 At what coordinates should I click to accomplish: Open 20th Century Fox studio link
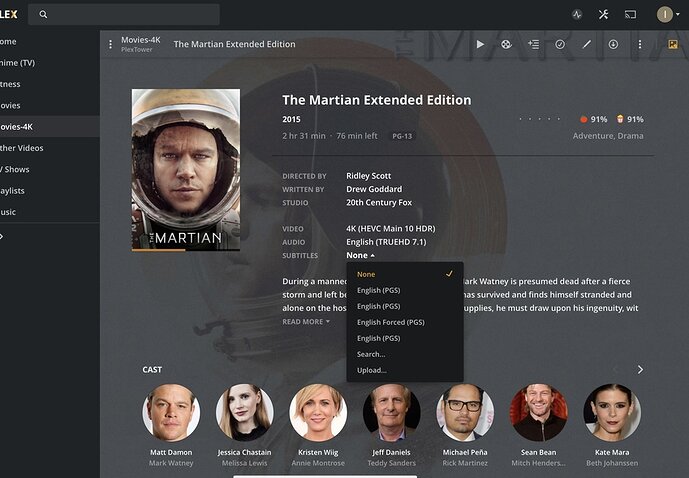point(379,203)
